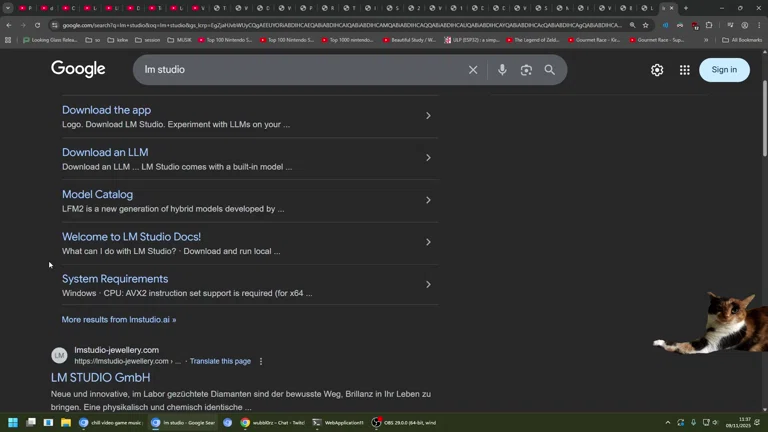The width and height of the screenshot is (768, 432).
Task: Click the Google logo
Action: 78,69
